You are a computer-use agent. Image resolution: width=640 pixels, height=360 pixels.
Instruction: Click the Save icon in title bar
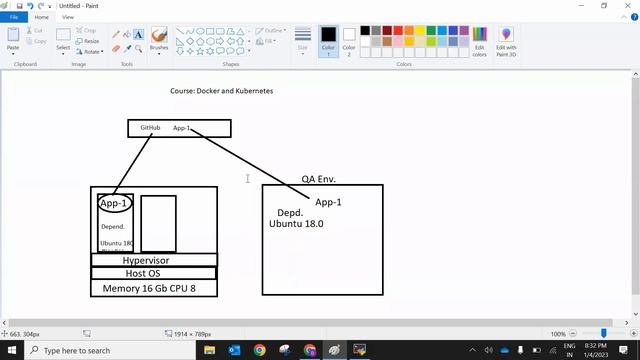click(x=19, y=6)
